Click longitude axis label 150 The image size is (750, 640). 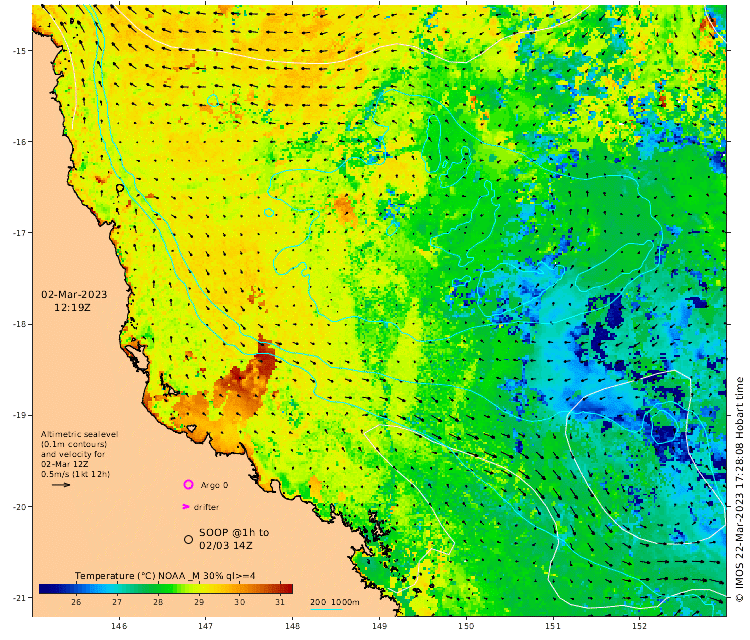coord(466,626)
